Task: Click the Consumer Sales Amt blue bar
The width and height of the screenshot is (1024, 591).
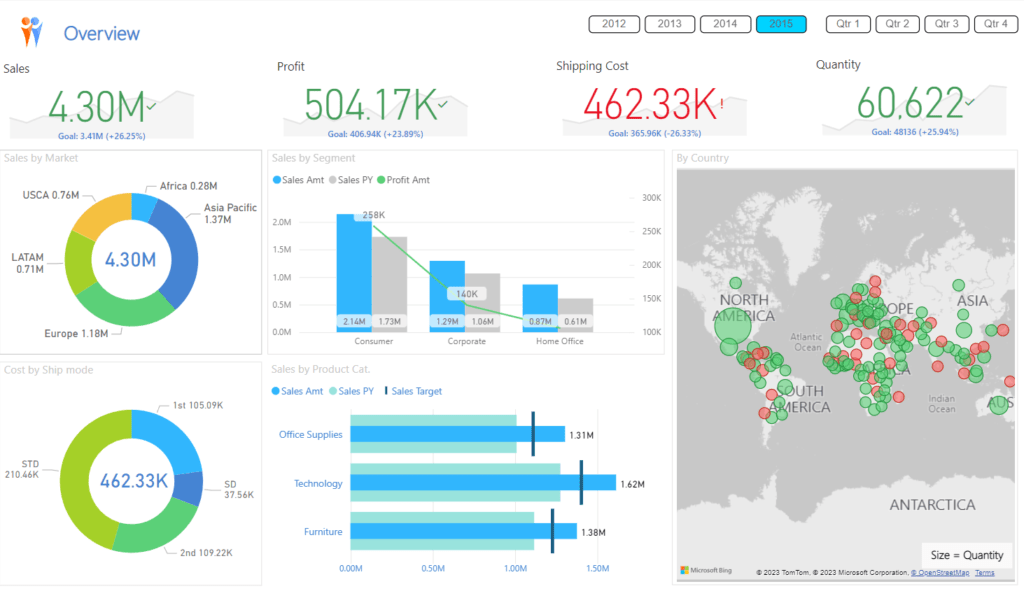Action: pyautogui.click(x=354, y=270)
